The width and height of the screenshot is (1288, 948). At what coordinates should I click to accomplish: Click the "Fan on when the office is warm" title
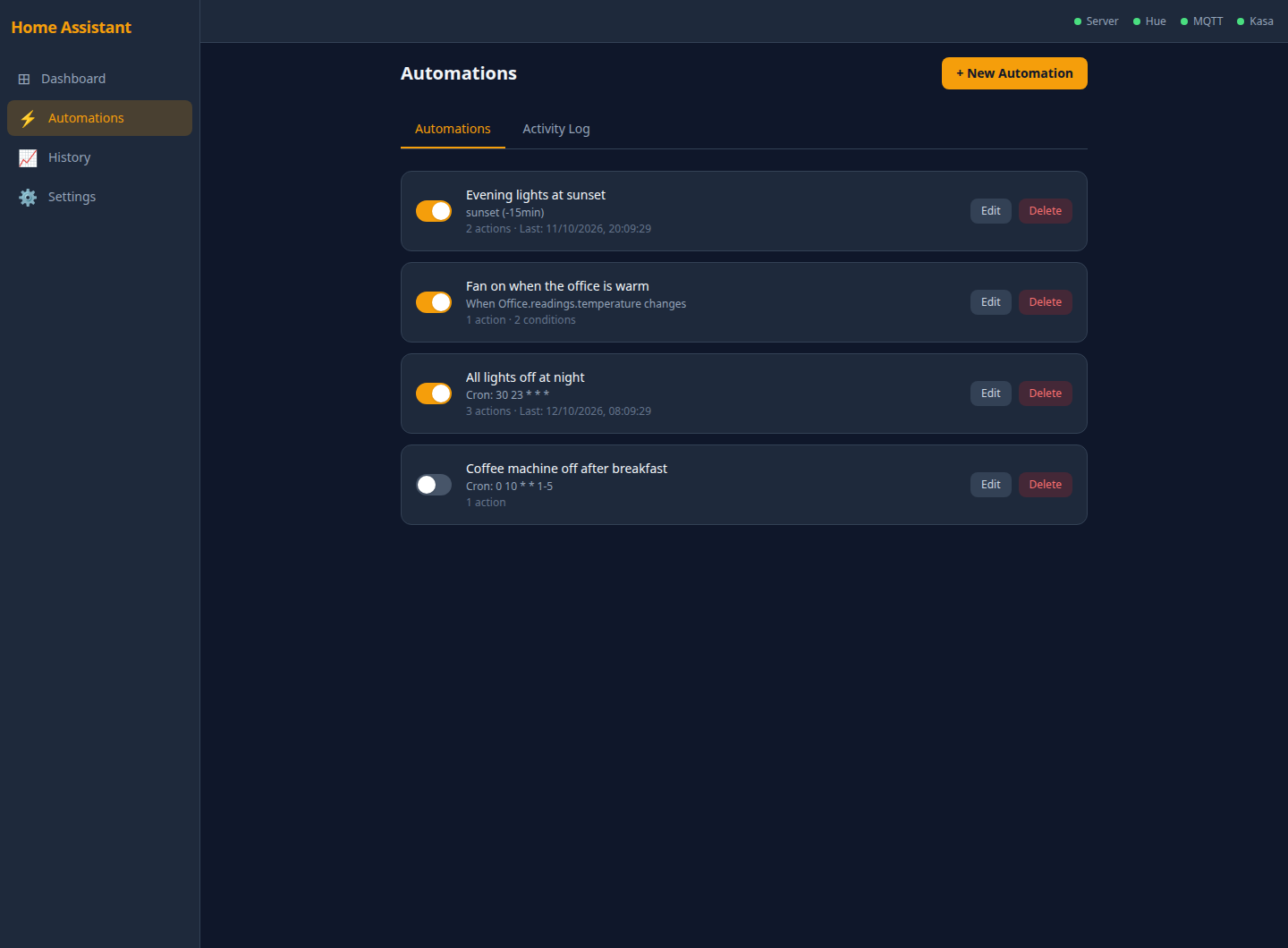pos(557,286)
